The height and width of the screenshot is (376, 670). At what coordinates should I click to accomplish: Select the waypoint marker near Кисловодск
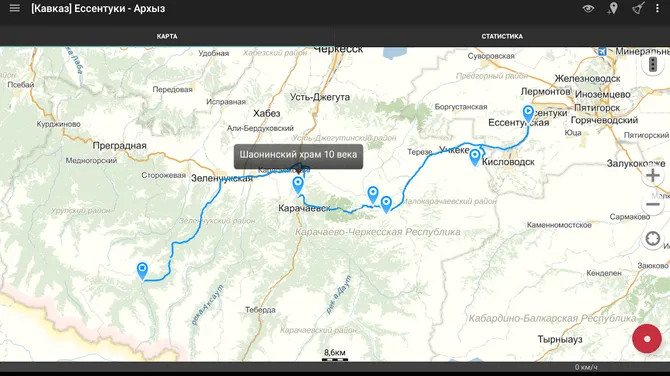475,157
